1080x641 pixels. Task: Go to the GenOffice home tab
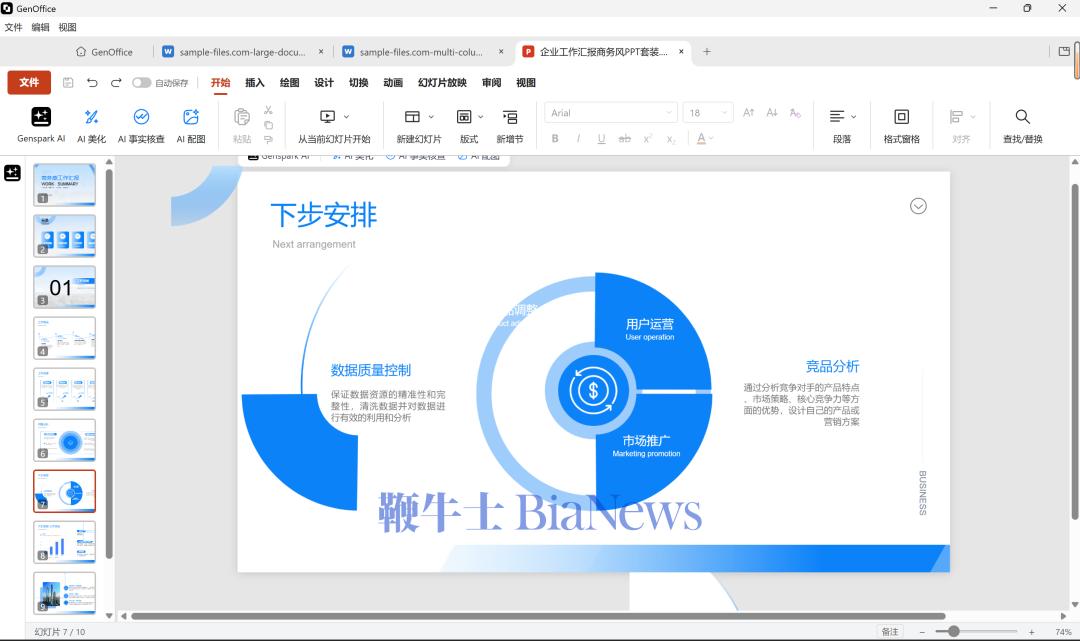pyautogui.click(x=105, y=52)
